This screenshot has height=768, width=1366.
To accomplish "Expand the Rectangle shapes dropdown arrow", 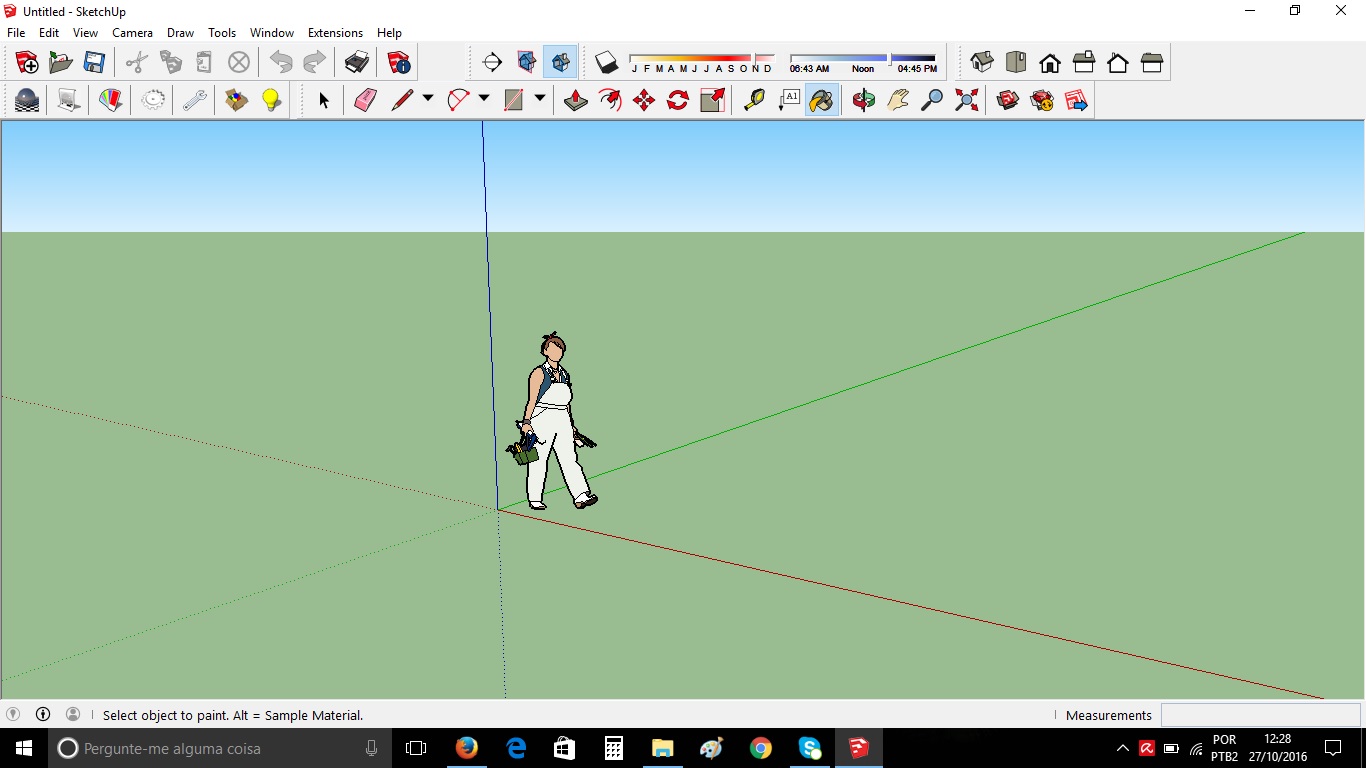I will 540,99.
